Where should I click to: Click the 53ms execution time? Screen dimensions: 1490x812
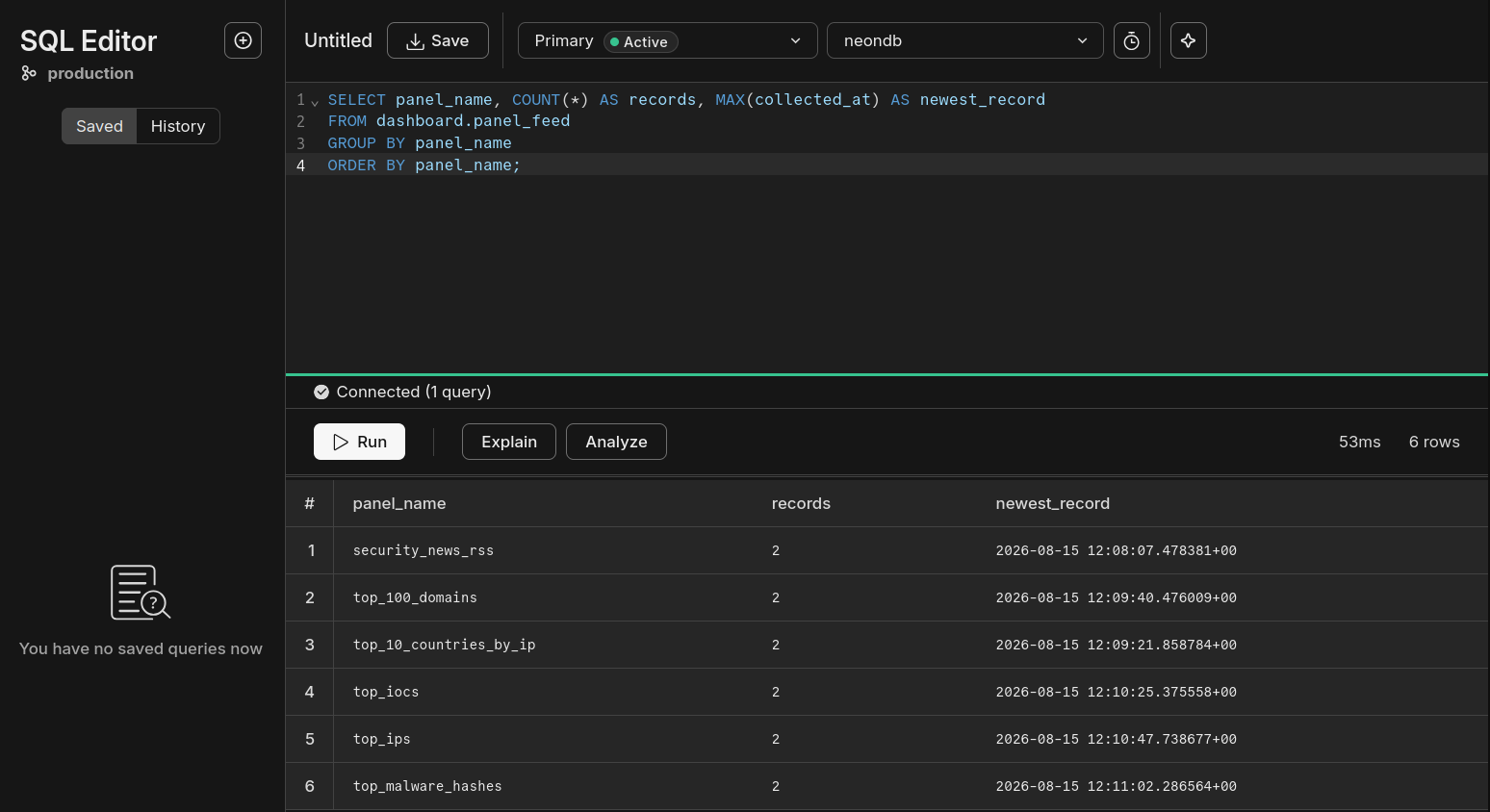pyautogui.click(x=1359, y=442)
